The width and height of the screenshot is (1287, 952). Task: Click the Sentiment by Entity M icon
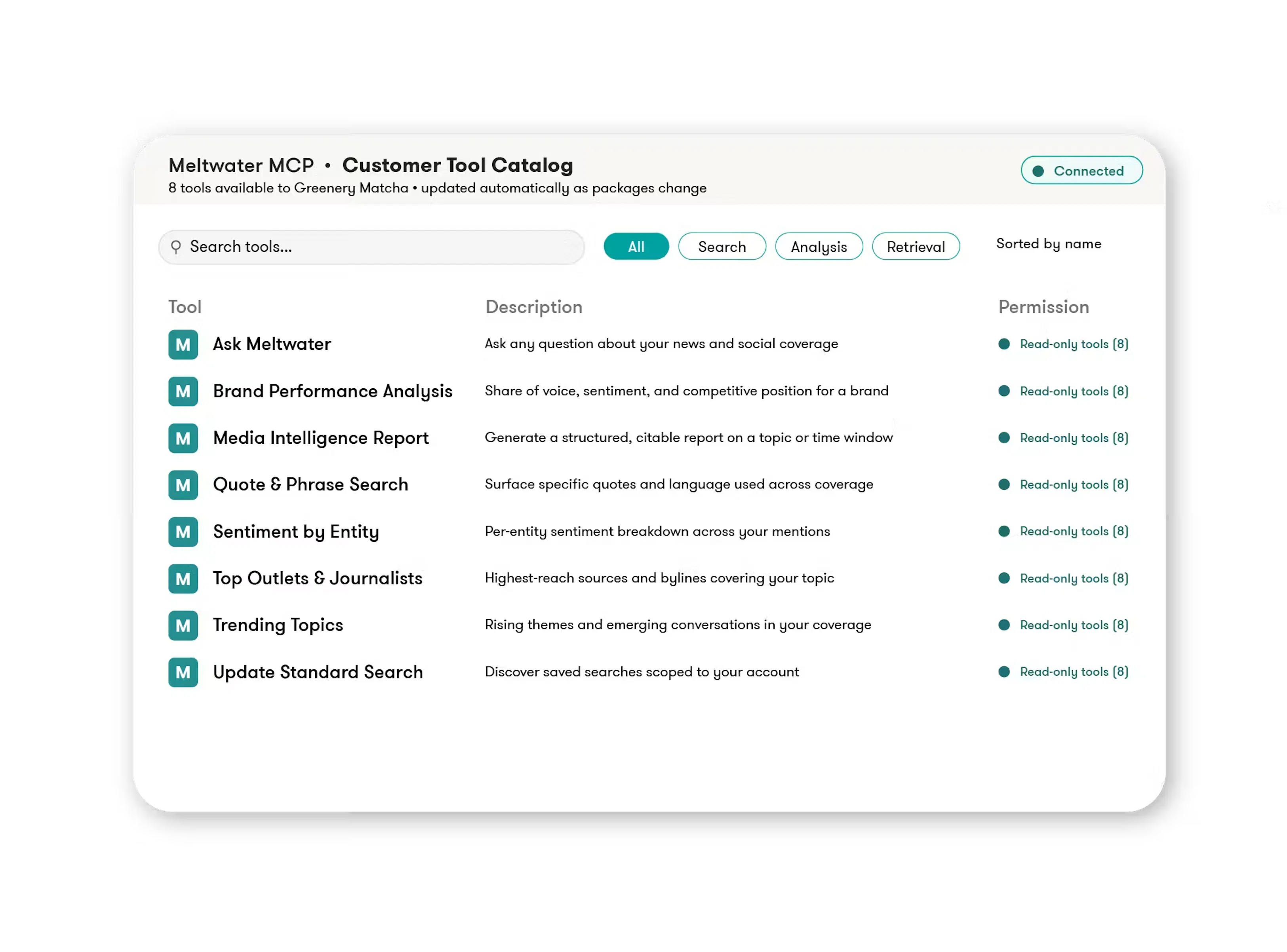[x=183, y=532]
